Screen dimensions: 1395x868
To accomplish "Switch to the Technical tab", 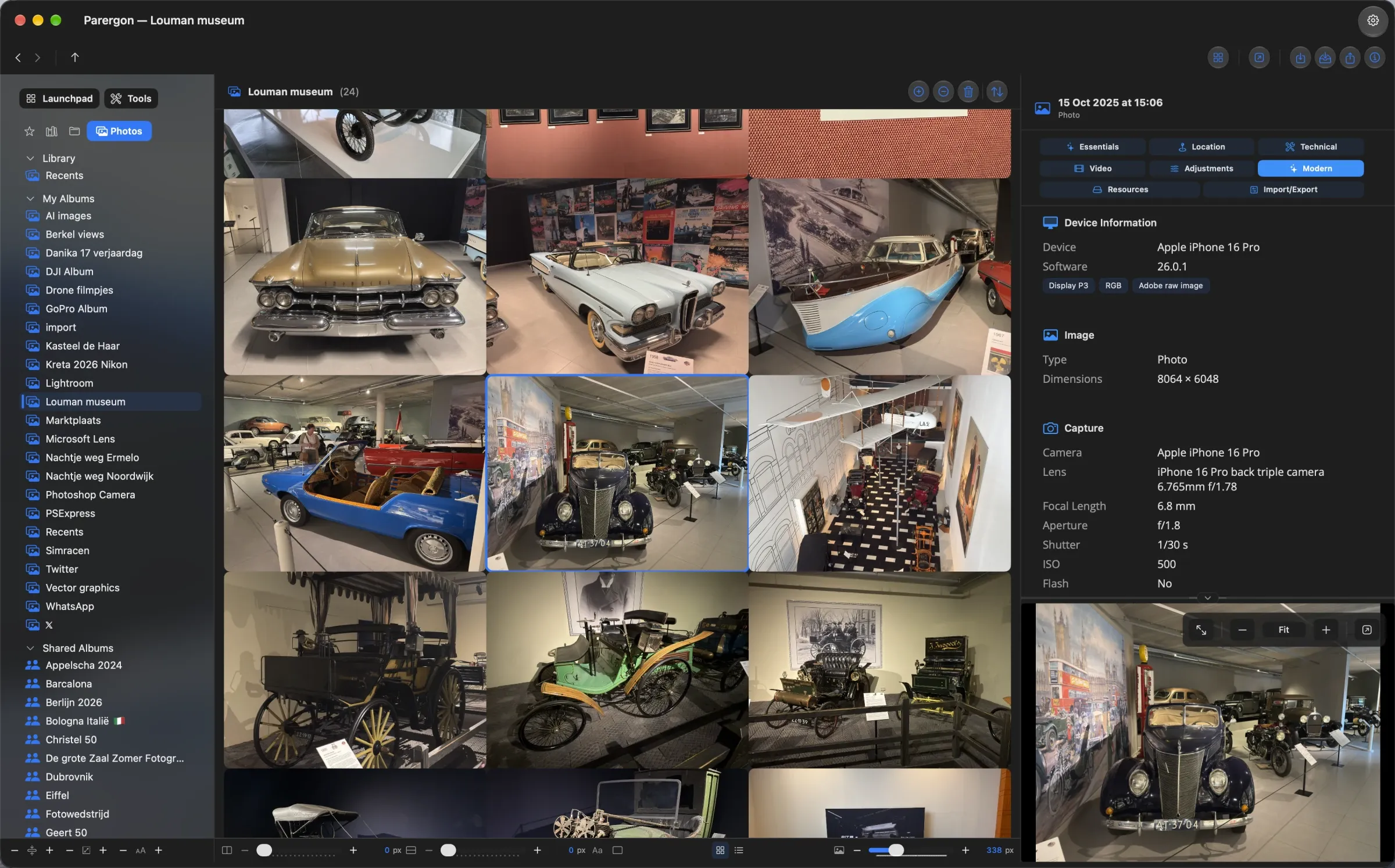I will 1311,147.
